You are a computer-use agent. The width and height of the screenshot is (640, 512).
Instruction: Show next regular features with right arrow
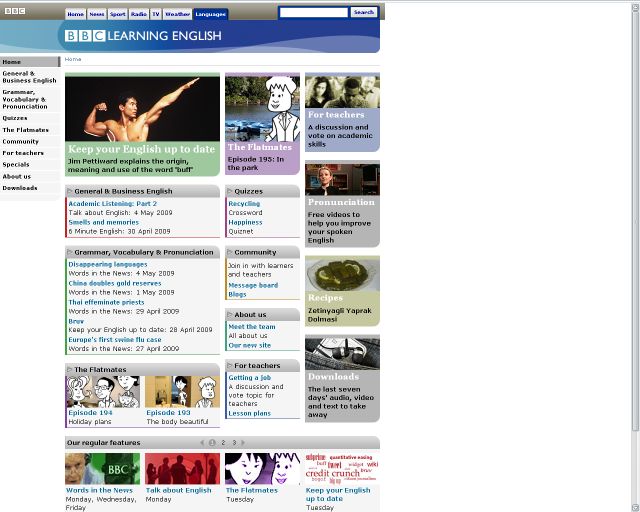click(x=243, y=443)
